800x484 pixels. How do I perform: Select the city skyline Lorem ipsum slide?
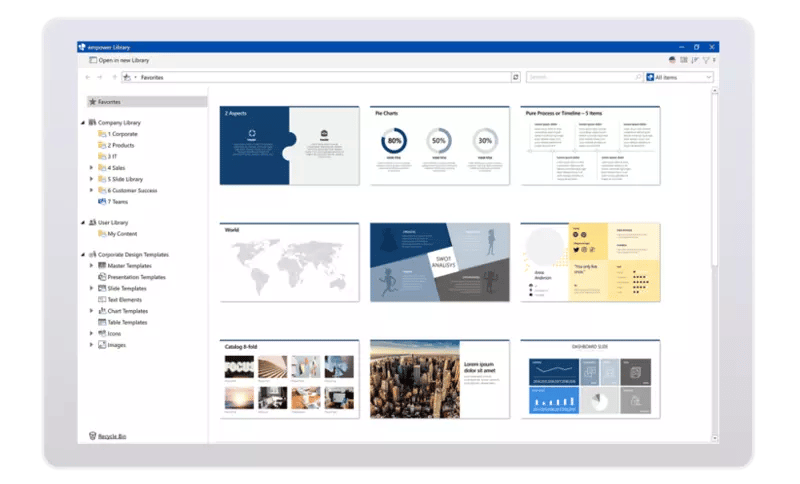[440, 379]
